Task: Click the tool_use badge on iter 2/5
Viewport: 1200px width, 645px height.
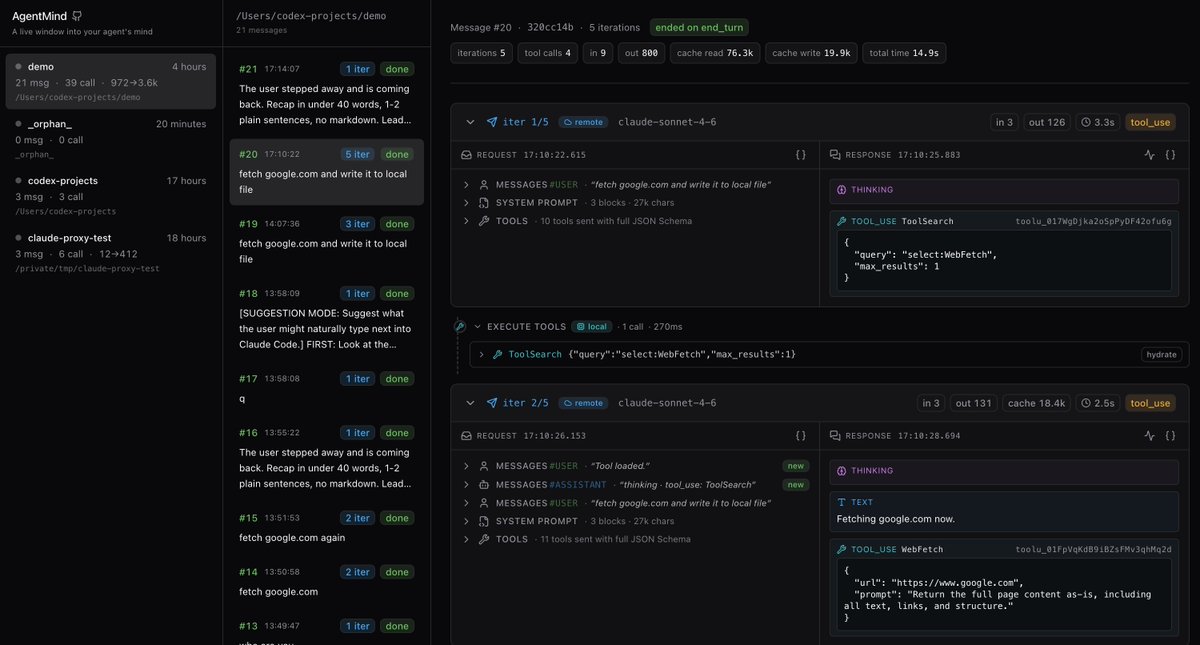Action: click(x=1149, y=403)
